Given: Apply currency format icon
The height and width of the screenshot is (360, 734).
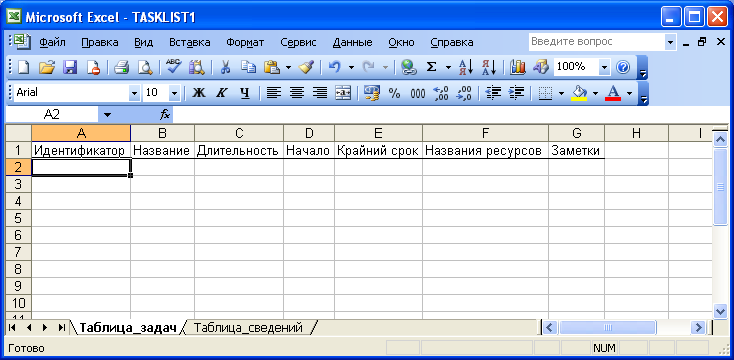Looking at the screenshot, I should 372,93.
